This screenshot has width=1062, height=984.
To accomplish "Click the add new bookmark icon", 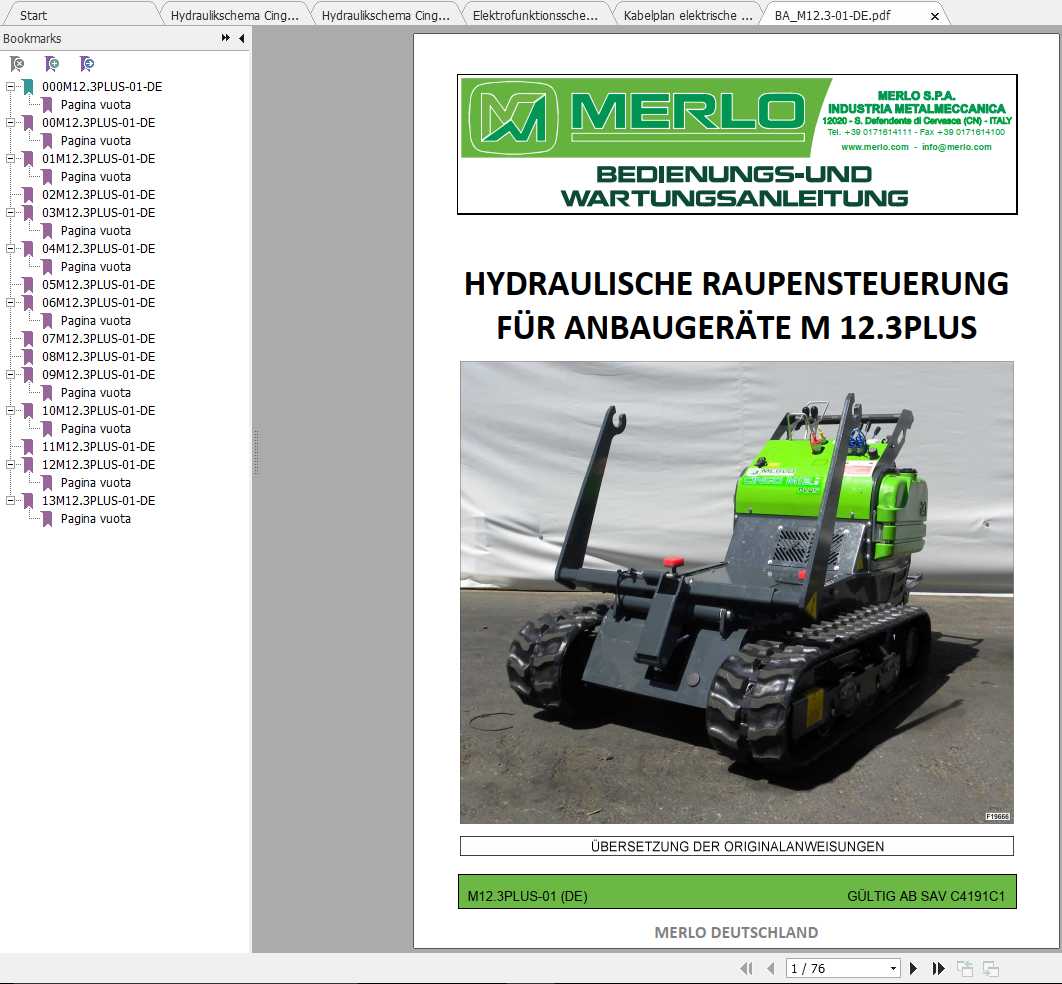I will coord(52,63).
